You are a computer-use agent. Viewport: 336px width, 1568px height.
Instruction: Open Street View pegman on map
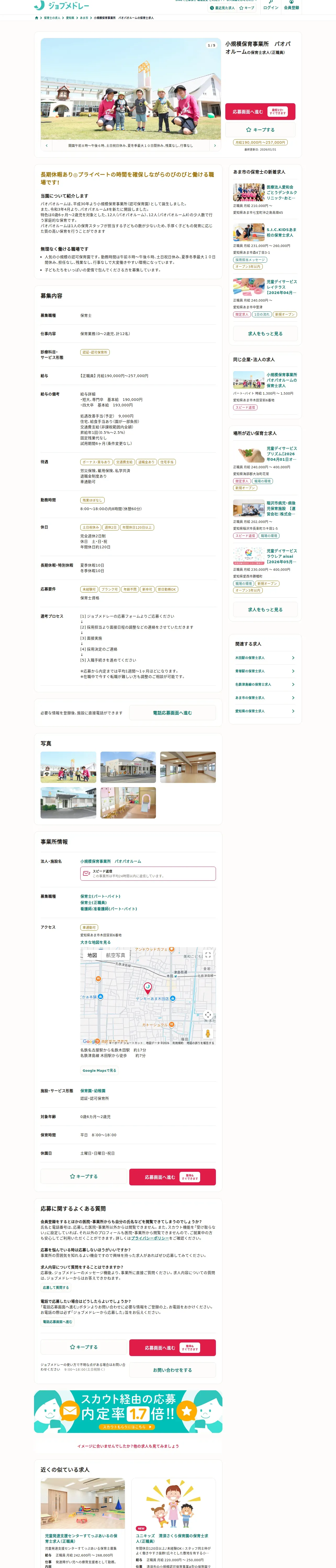[x=208, y=1033]
